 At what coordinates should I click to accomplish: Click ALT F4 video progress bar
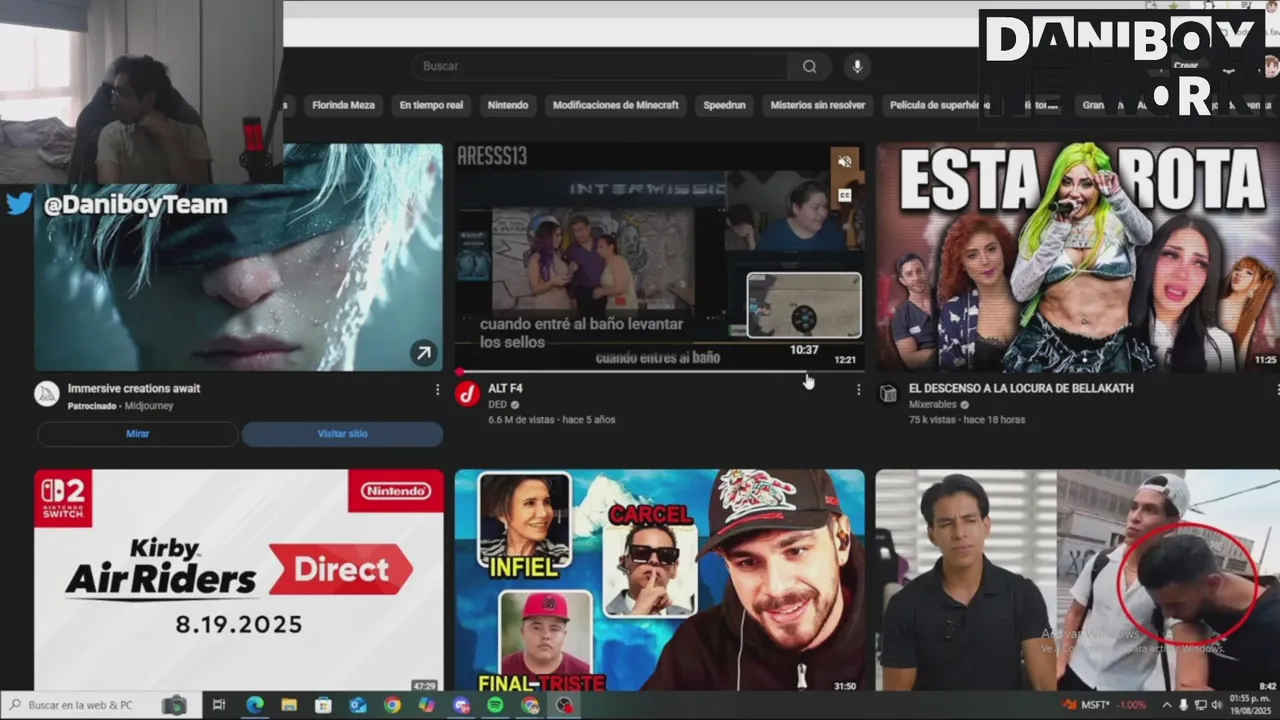click(659, 372)
